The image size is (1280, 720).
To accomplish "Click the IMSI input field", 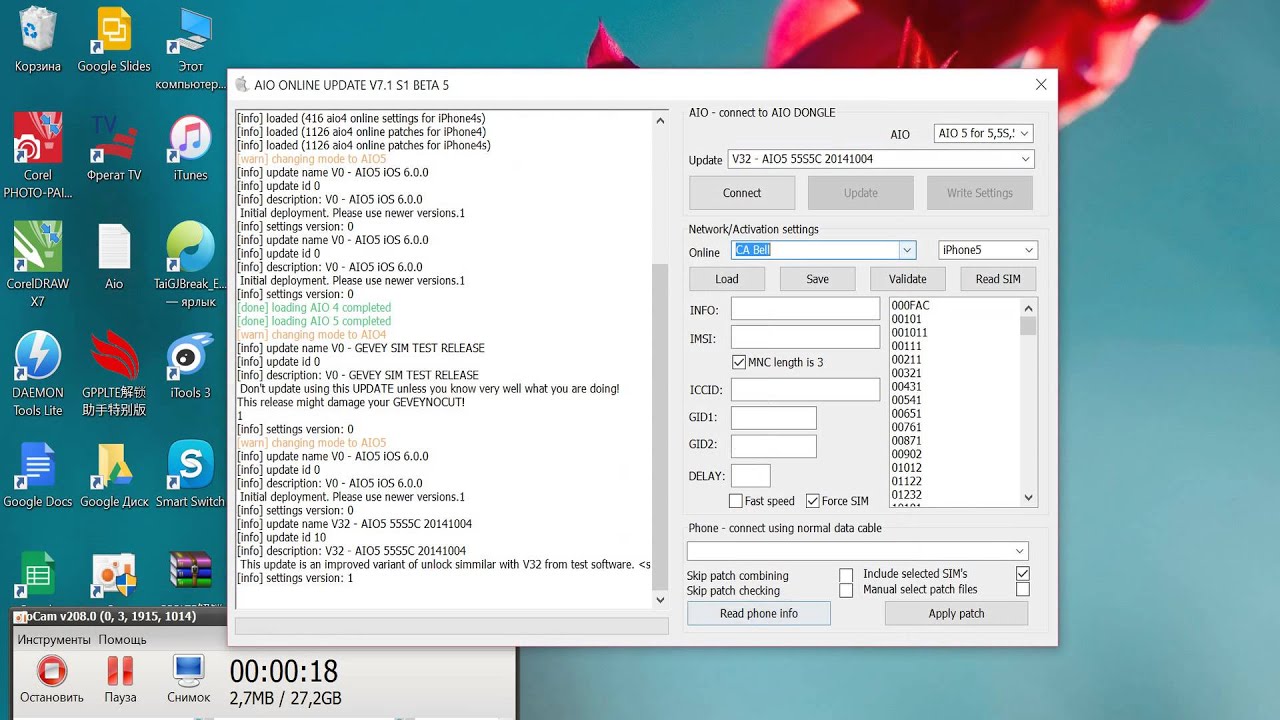I will coord(805,337).
